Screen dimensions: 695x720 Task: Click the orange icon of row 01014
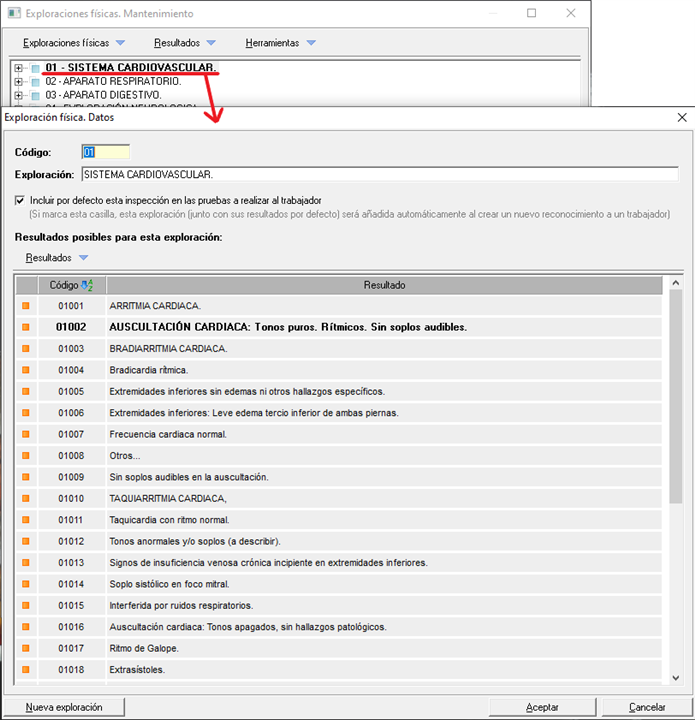26,584
